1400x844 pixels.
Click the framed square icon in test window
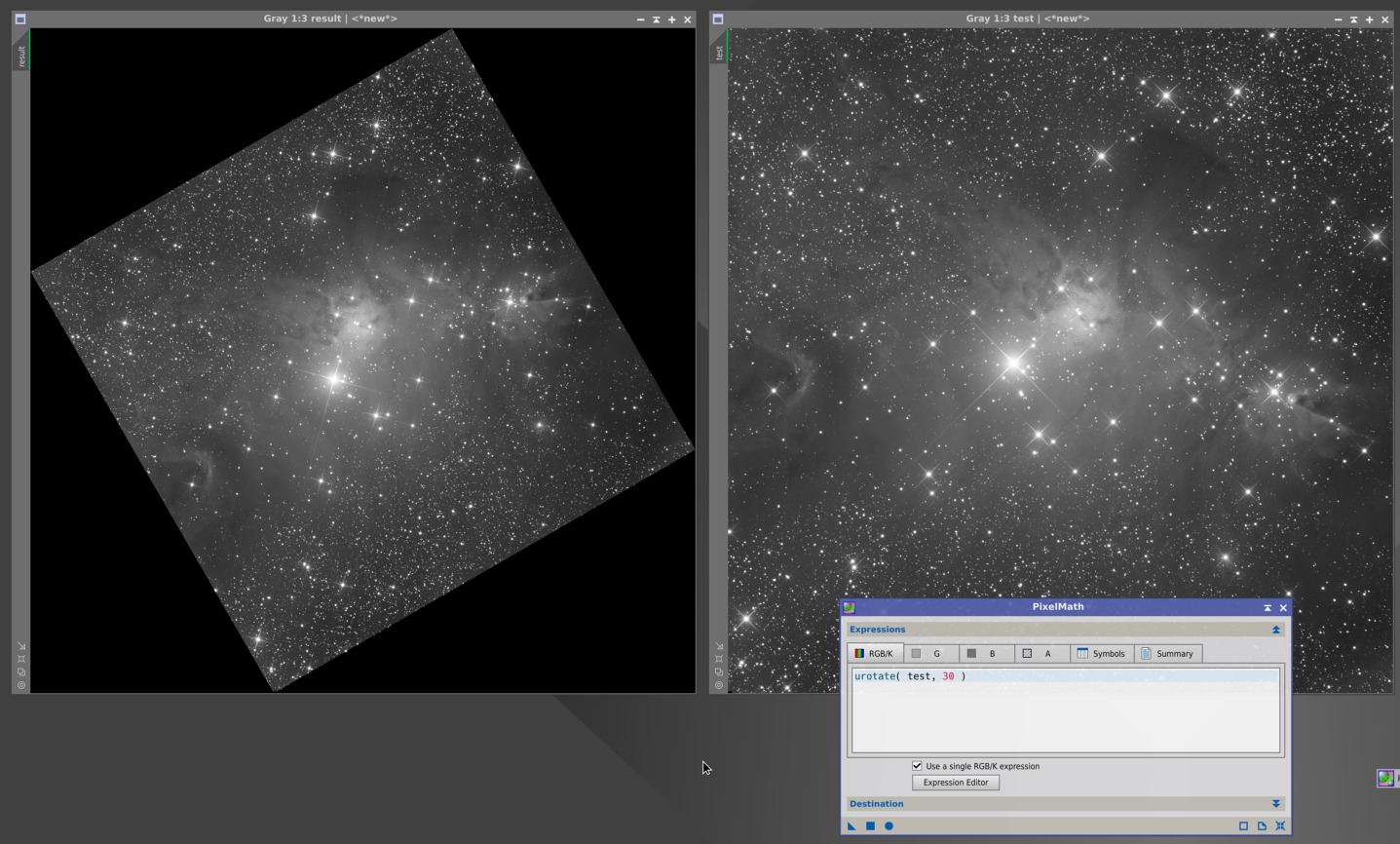tap(719, 659)
